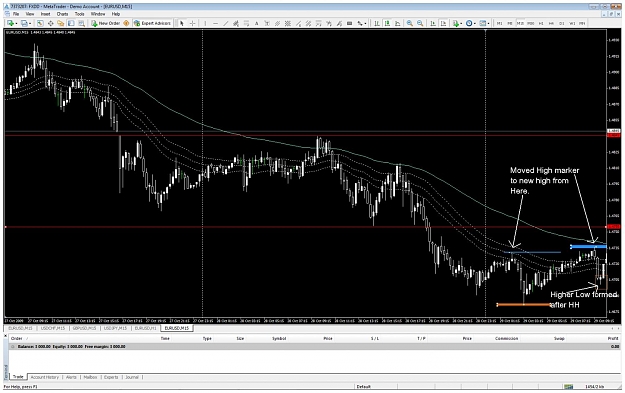Open the Templates dropdown

point(484,24)
